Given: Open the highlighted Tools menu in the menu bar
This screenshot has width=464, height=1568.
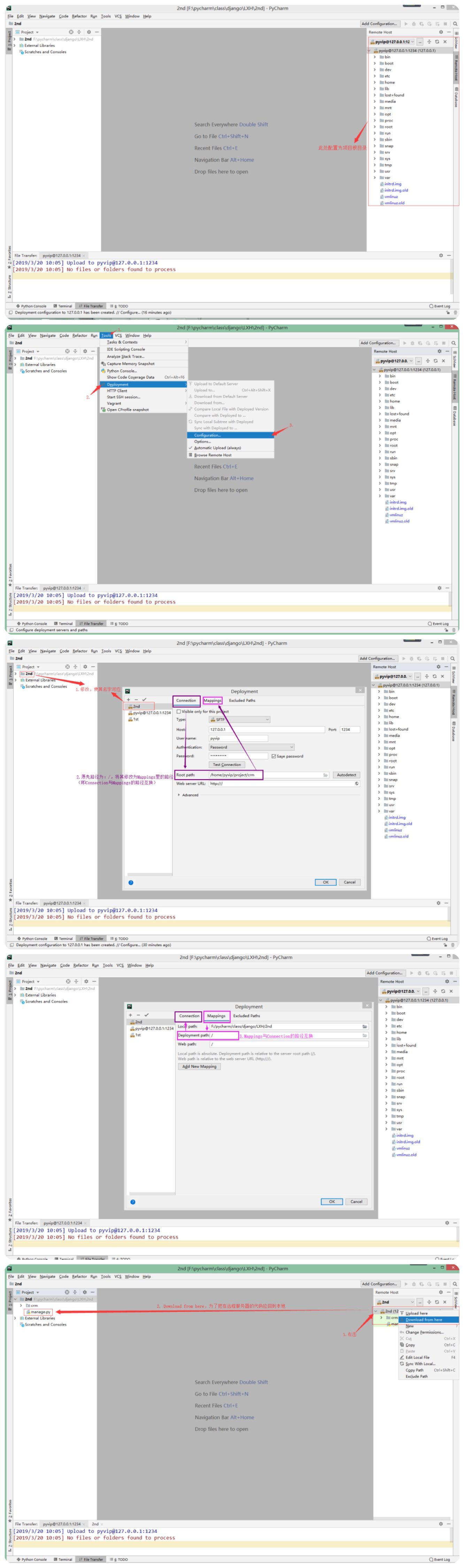Looking at the screenshot, I should tap(106, 336).
